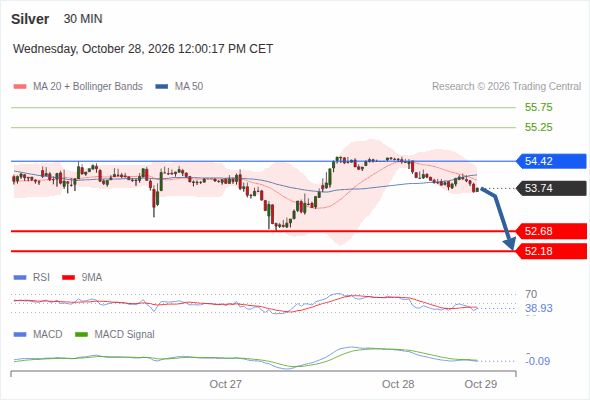Screen dimensions: 590x400
Task: Click the 55.75 resistance level label
Action: click(538, 107)
